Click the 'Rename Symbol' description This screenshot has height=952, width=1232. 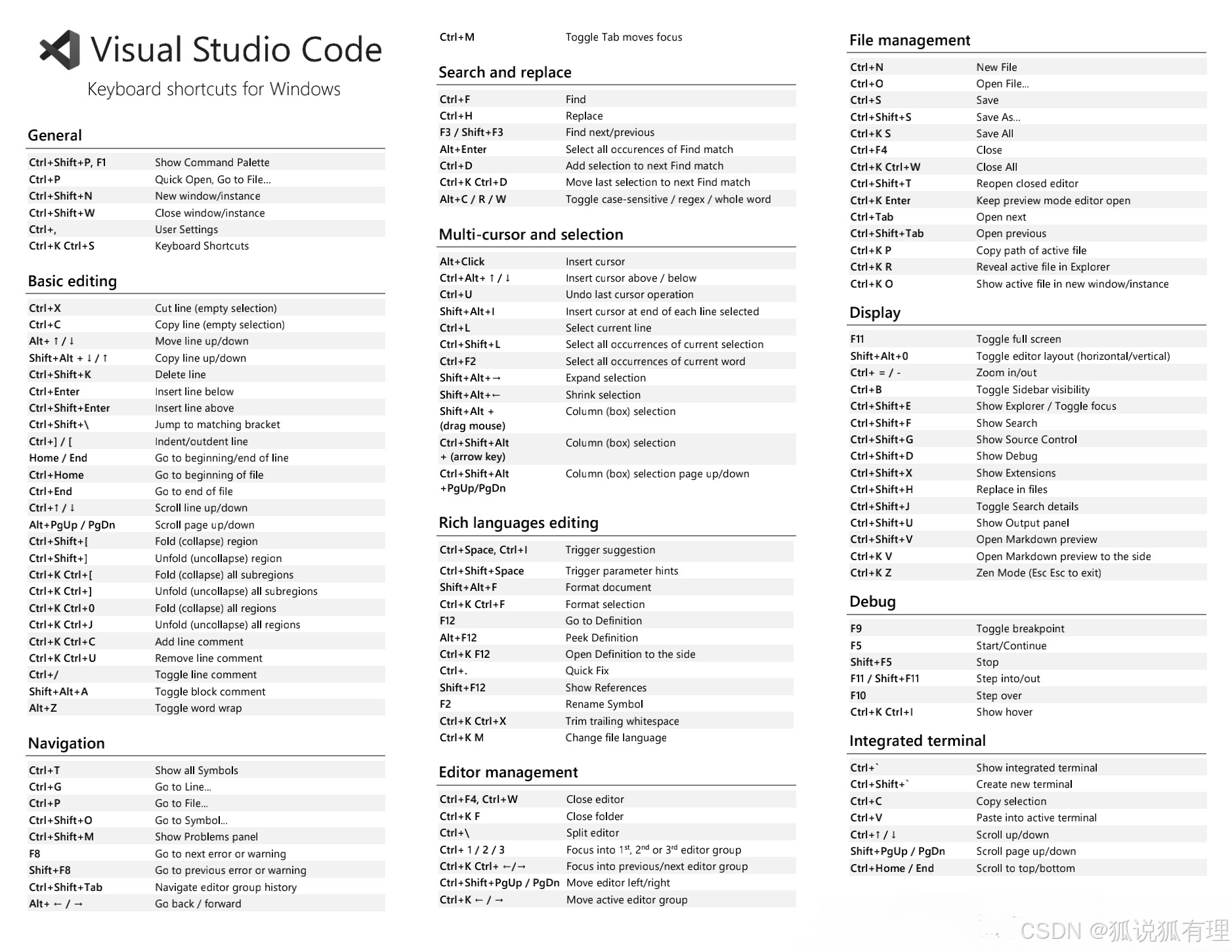pyautogui.click(x=604, y=704)
